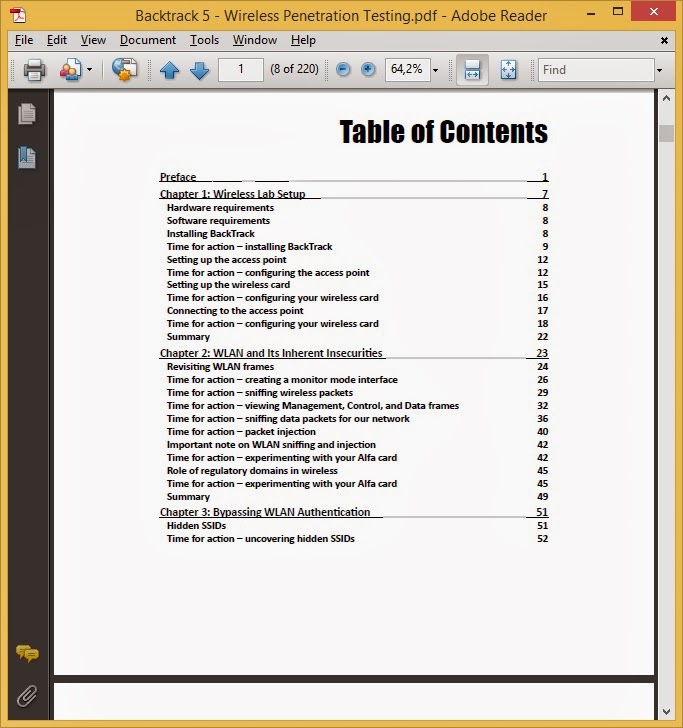Open the File menu
The image size is (683, 728).
click(24, 40)
